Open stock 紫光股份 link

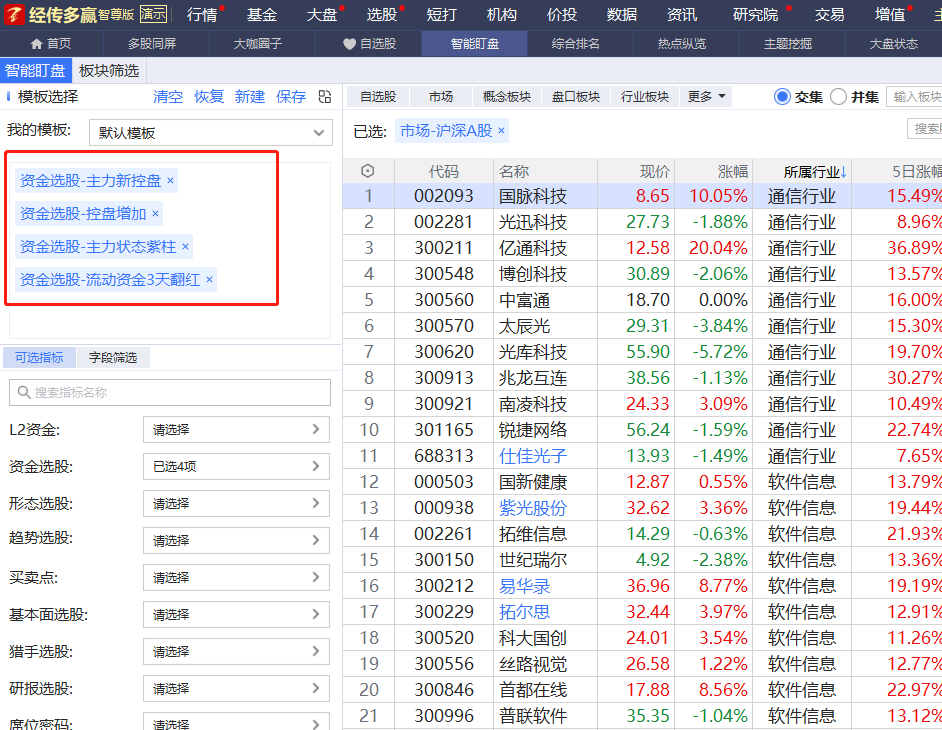pyautogui.click(x=533, y=508)
